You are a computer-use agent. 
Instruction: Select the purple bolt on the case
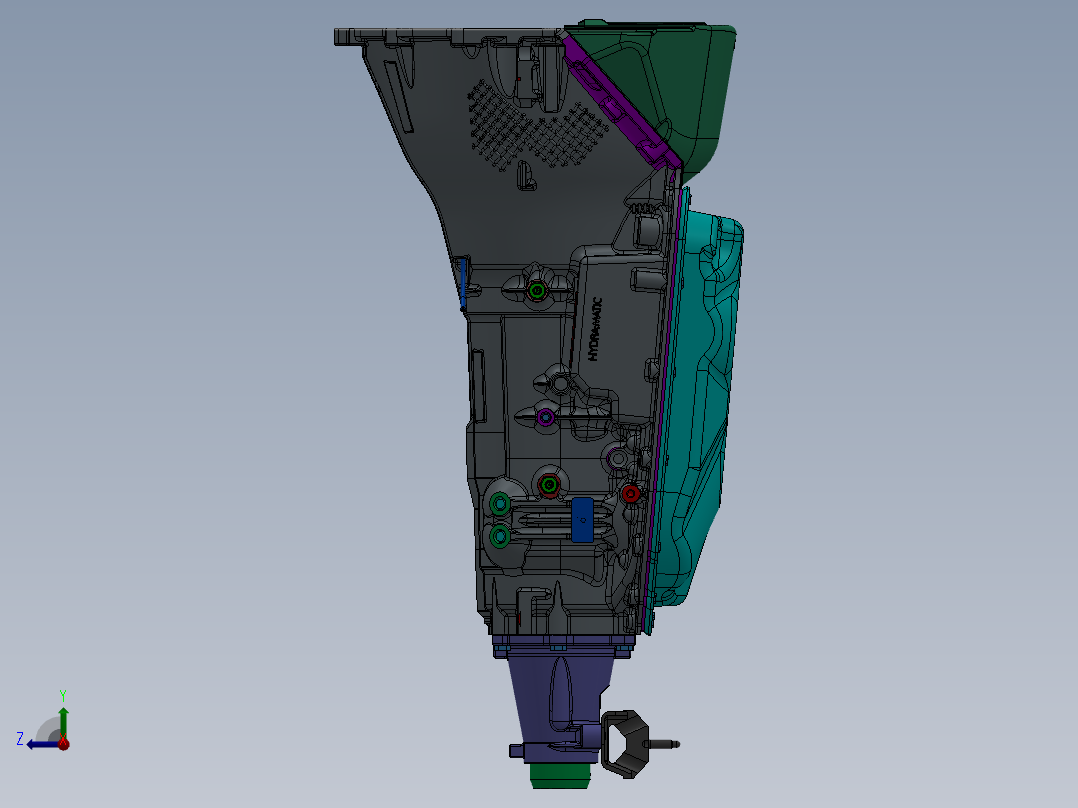pos(546,417)
